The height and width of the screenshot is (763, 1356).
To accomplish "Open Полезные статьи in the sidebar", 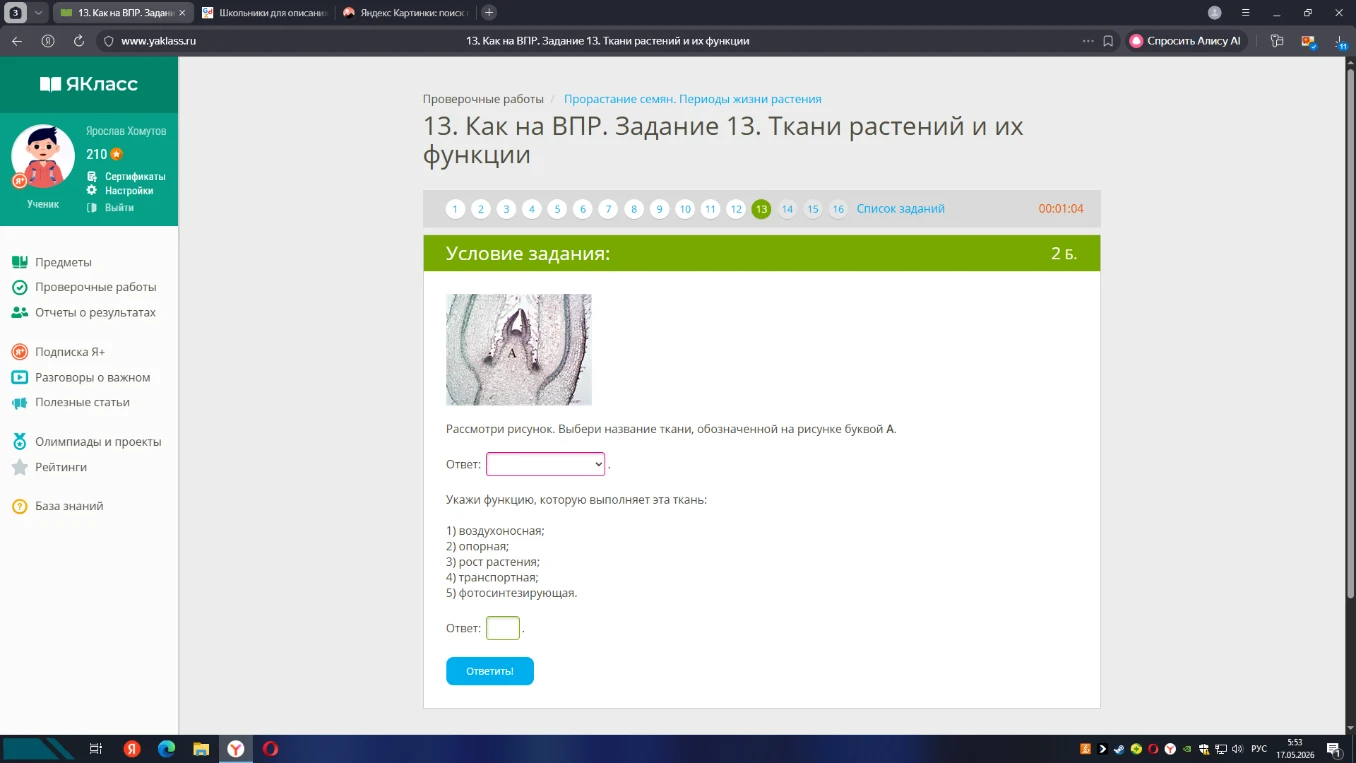I will 82,402.
